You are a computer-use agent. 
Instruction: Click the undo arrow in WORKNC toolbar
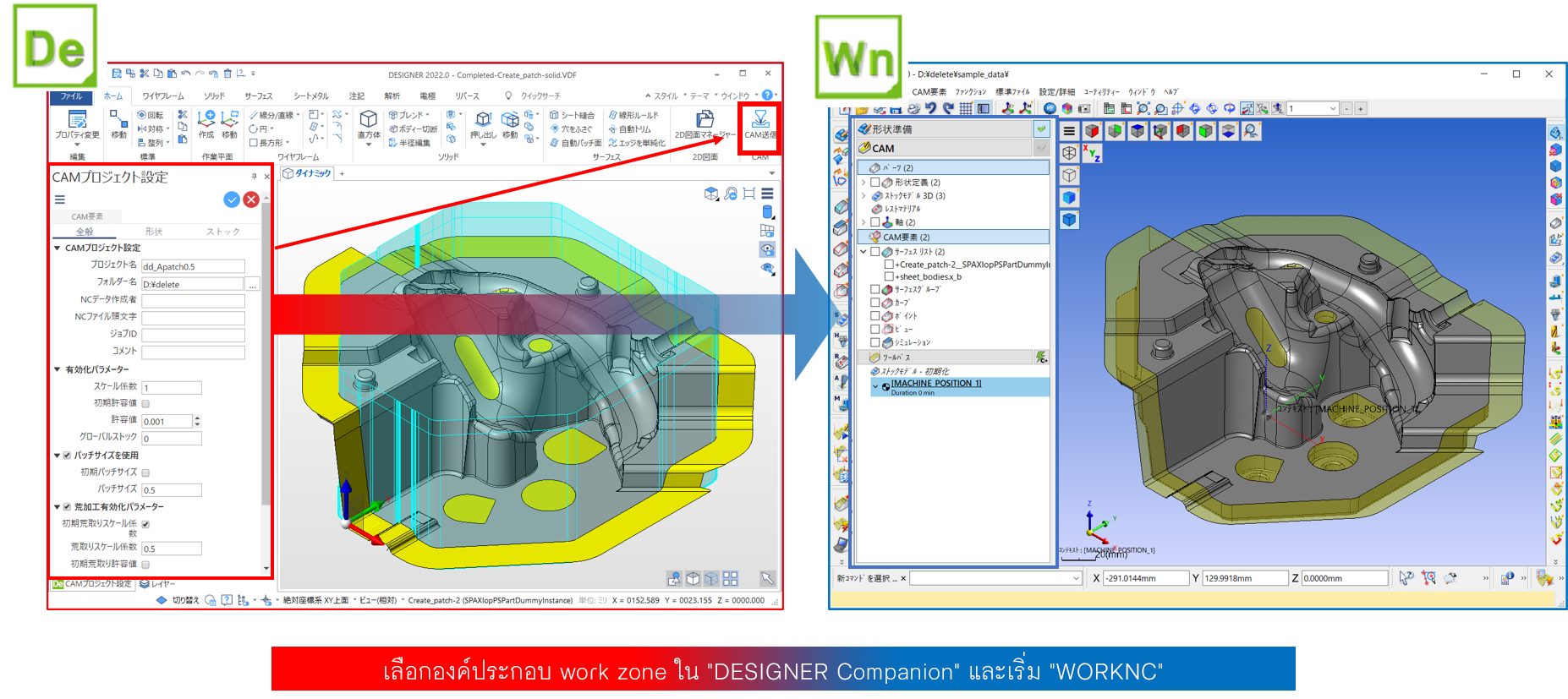930,108
